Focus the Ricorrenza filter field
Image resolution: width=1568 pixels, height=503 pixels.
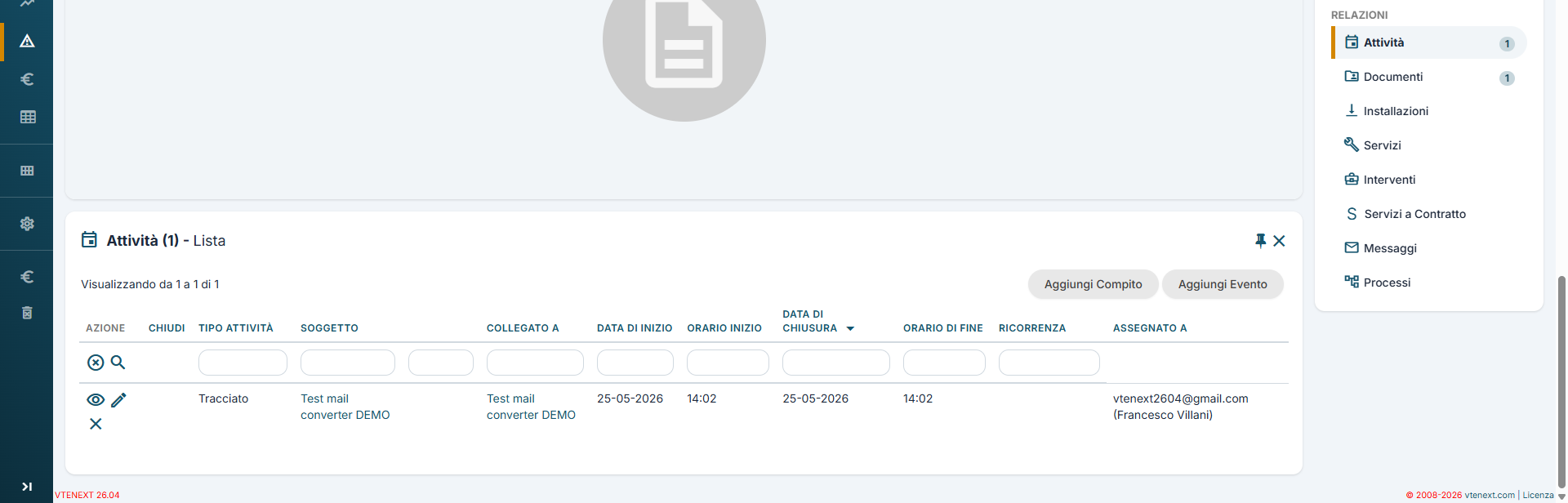point(1049,363)
